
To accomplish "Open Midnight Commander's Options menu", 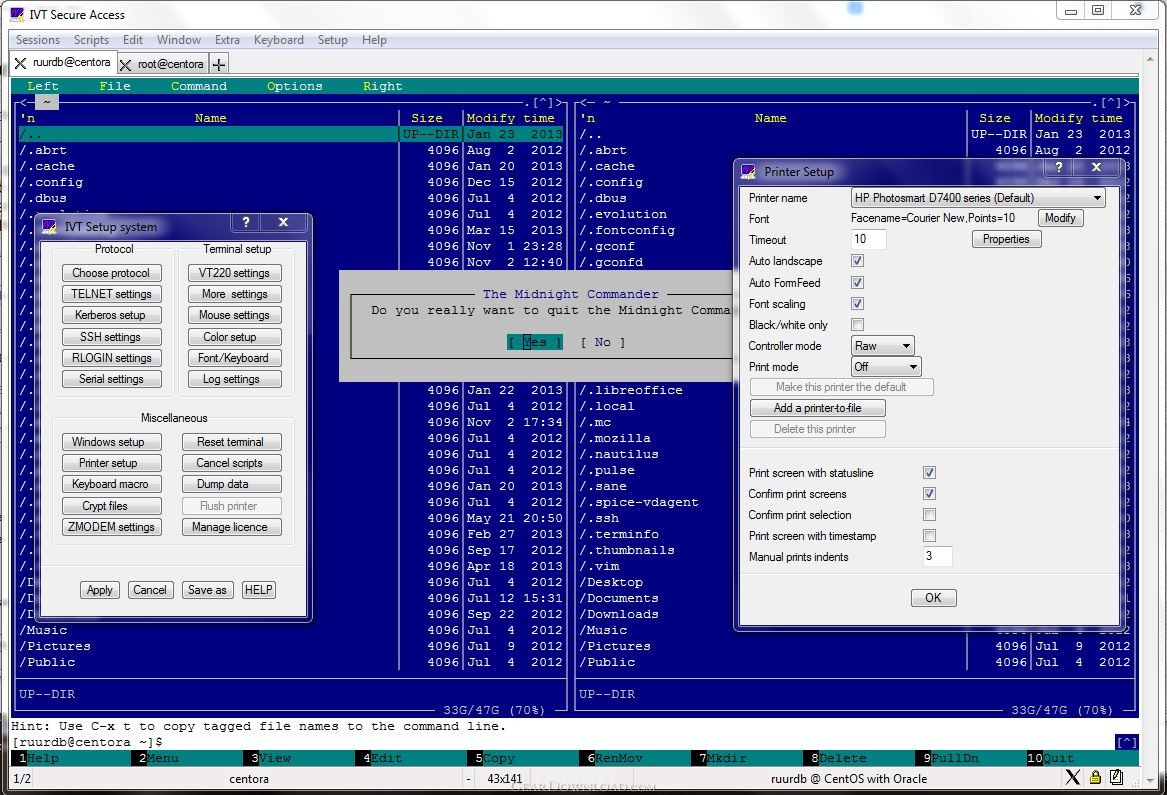I will point(295,86).
